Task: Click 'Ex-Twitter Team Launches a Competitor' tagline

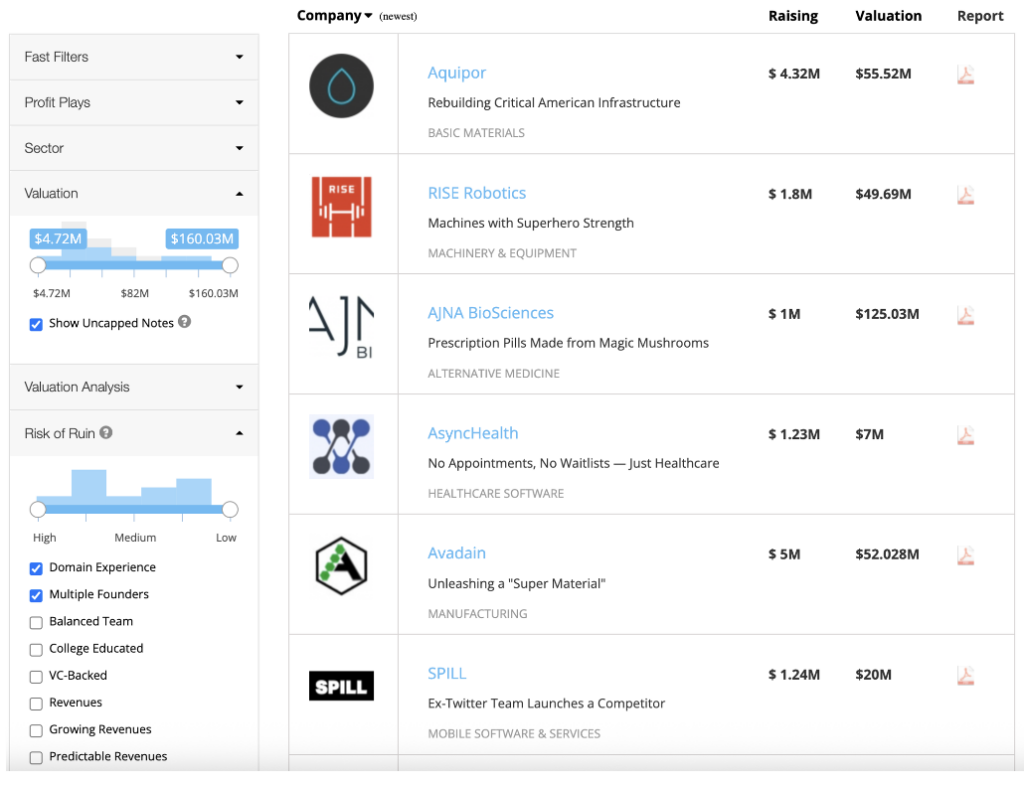Action: click(x=546, y=703)
